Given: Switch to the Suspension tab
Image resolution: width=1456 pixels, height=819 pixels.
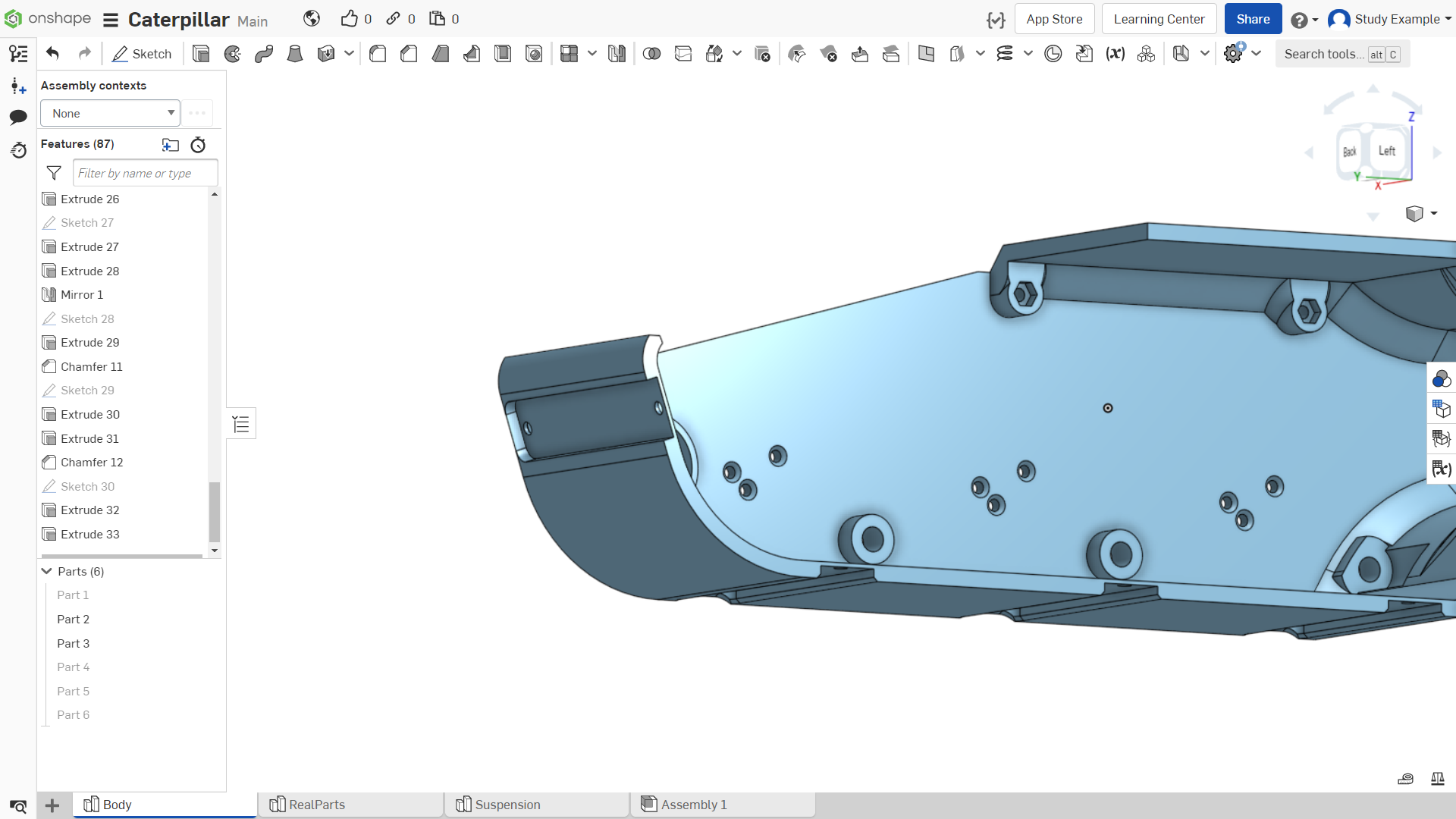Looking at the screenshot, I should (x=537, y=805).
